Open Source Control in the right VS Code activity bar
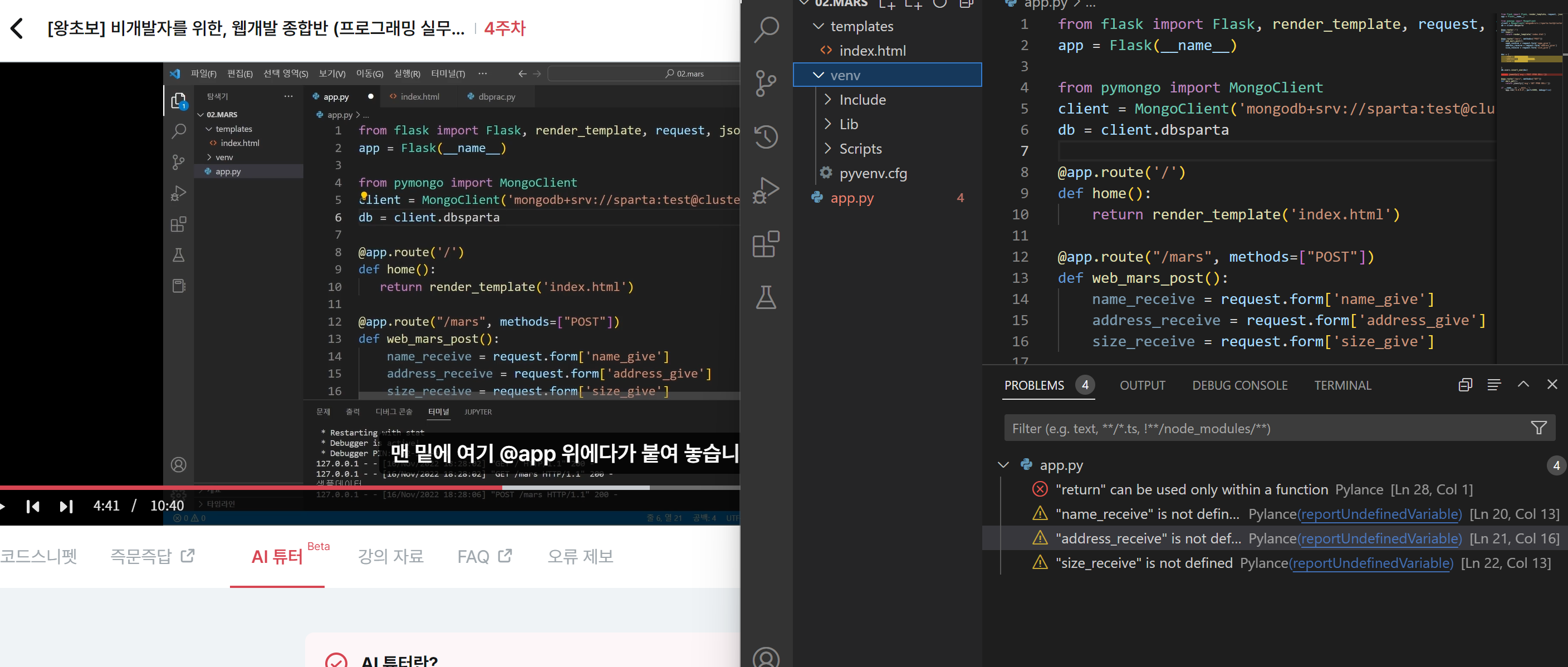Screen dimensions: 1568x667 (x=766, y=83)
